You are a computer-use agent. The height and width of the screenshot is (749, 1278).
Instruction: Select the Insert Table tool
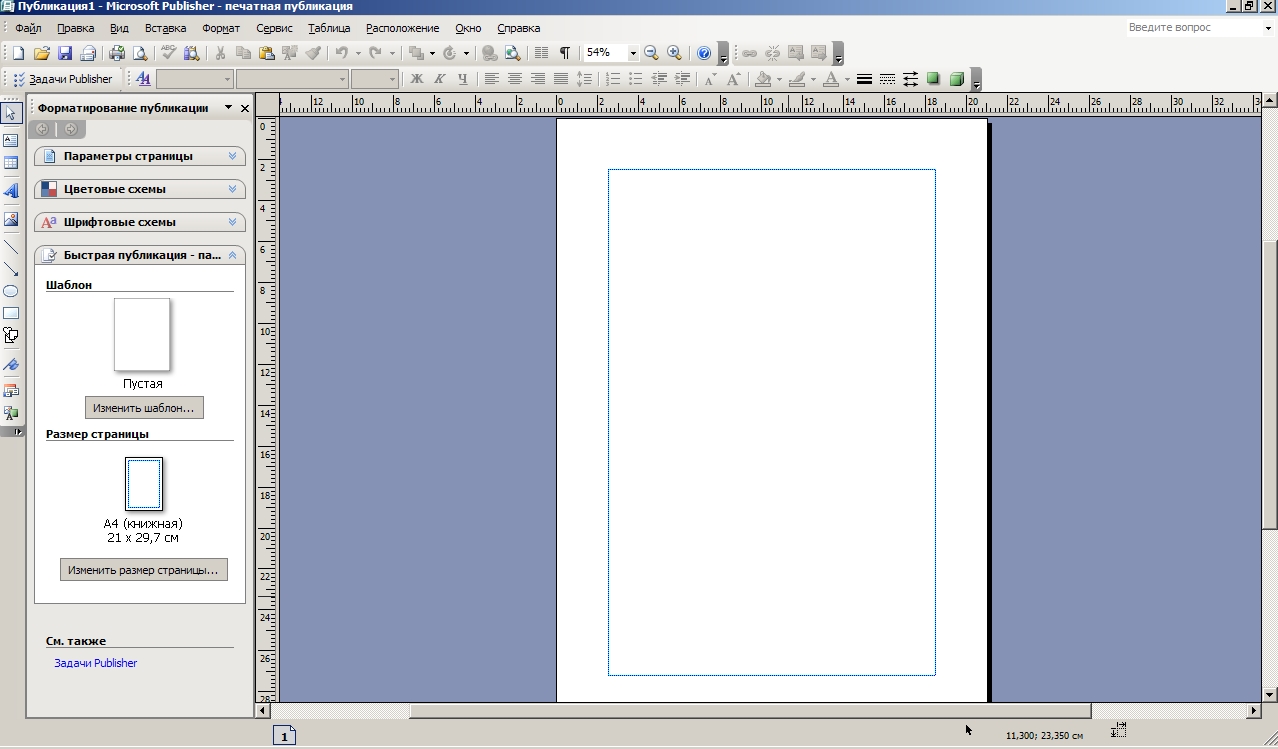11,163
